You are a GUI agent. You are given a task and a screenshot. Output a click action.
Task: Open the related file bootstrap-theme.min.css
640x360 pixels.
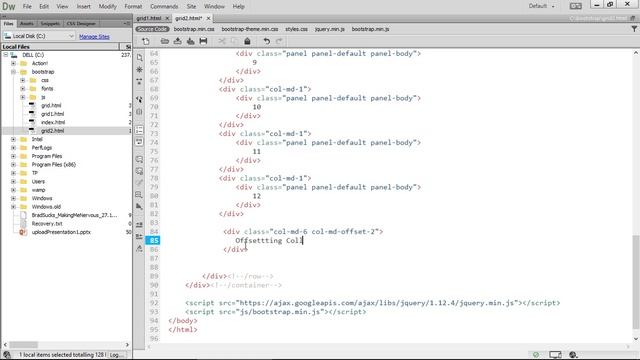(x=250, y=29)
